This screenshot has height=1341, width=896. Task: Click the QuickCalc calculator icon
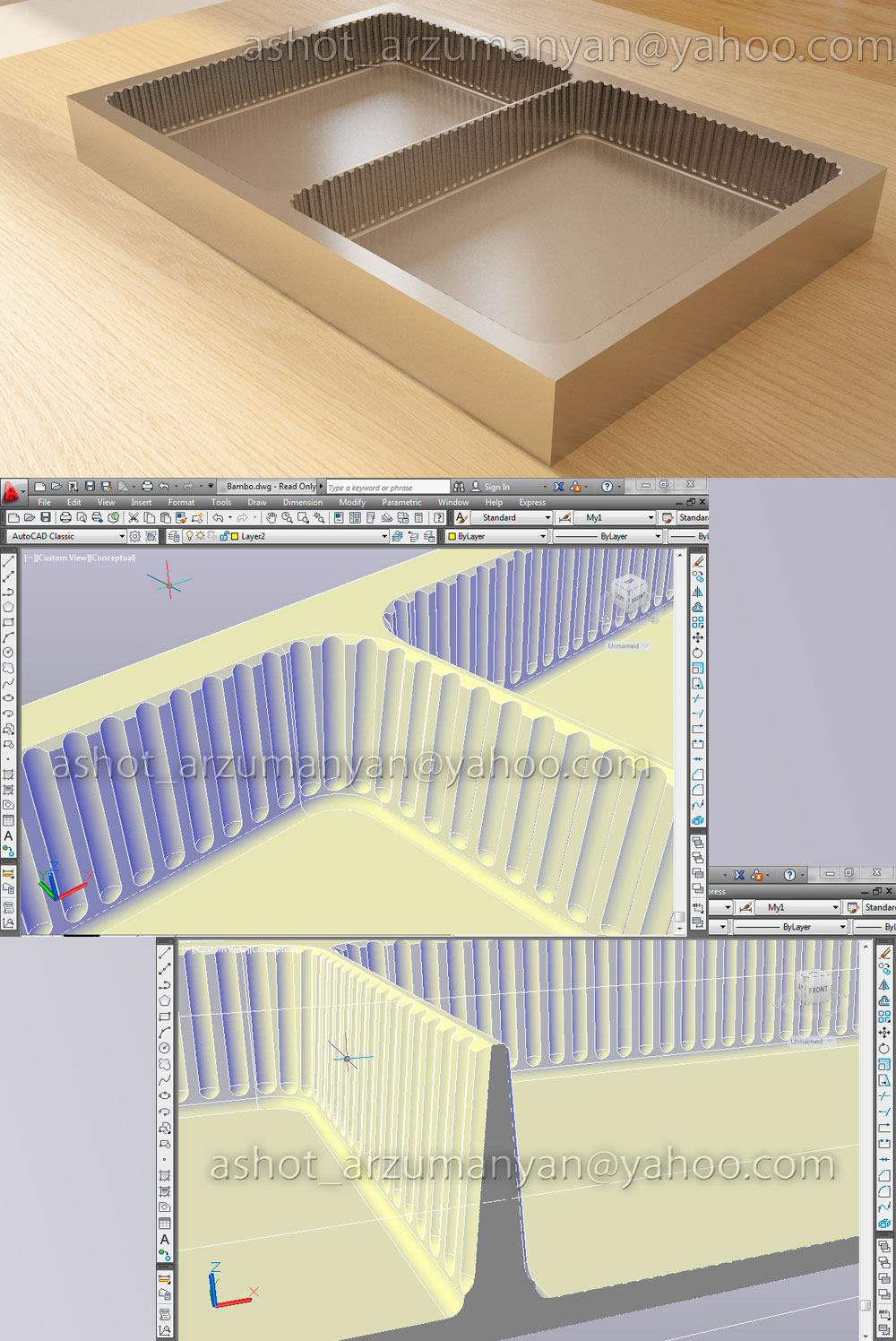click(418, 517)
